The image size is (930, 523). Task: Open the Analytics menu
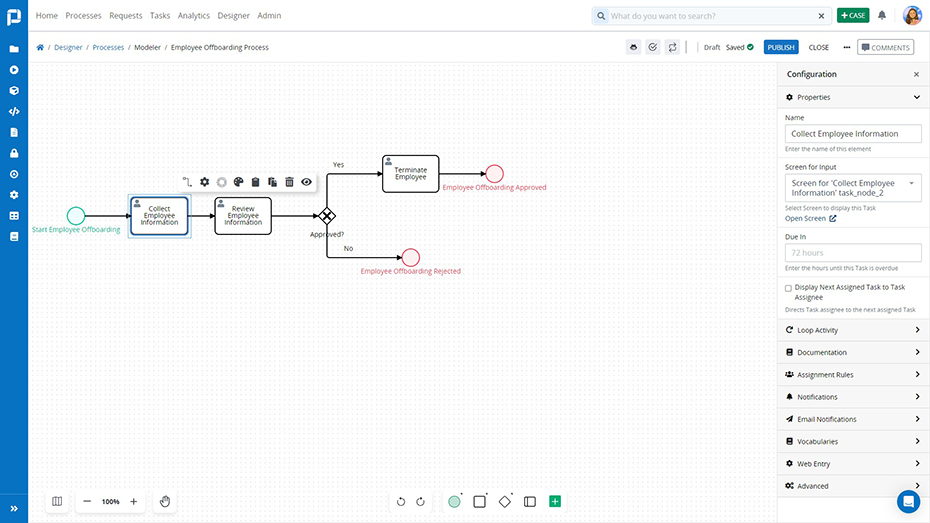194,15
